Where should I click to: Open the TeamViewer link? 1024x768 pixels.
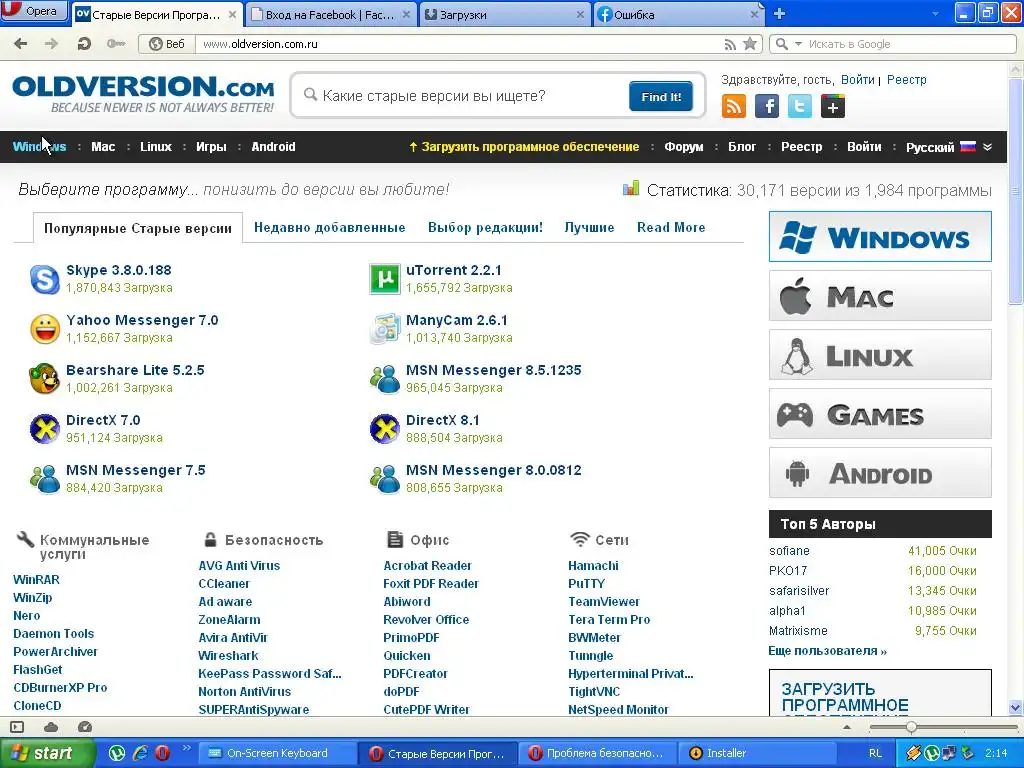coord(603,601)
